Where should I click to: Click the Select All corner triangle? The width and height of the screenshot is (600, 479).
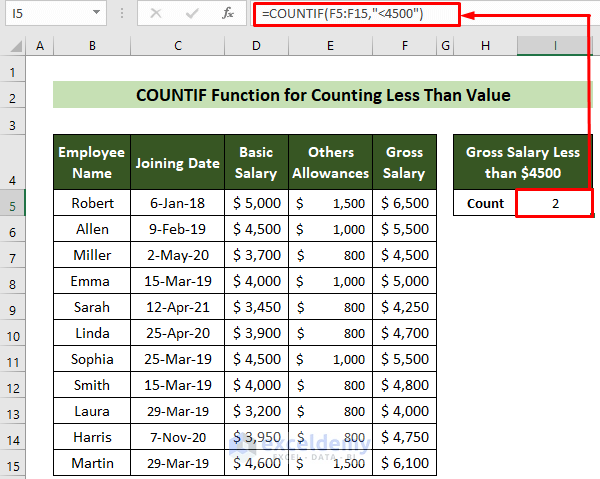(x=14, y=46)
